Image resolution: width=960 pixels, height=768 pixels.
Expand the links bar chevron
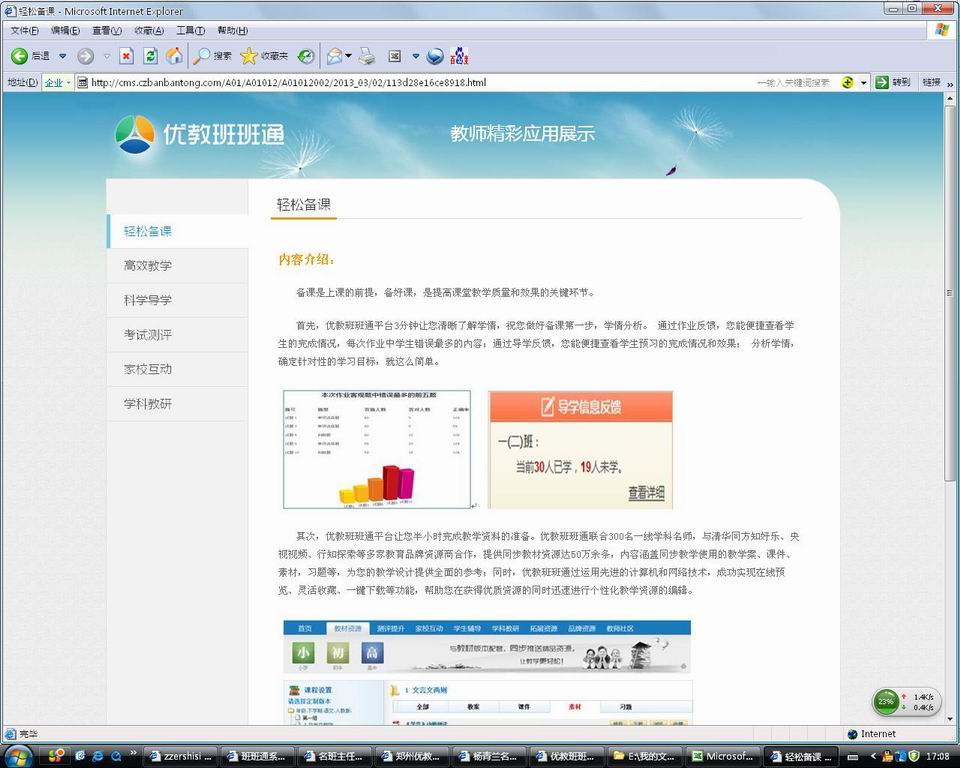(950, 83)
